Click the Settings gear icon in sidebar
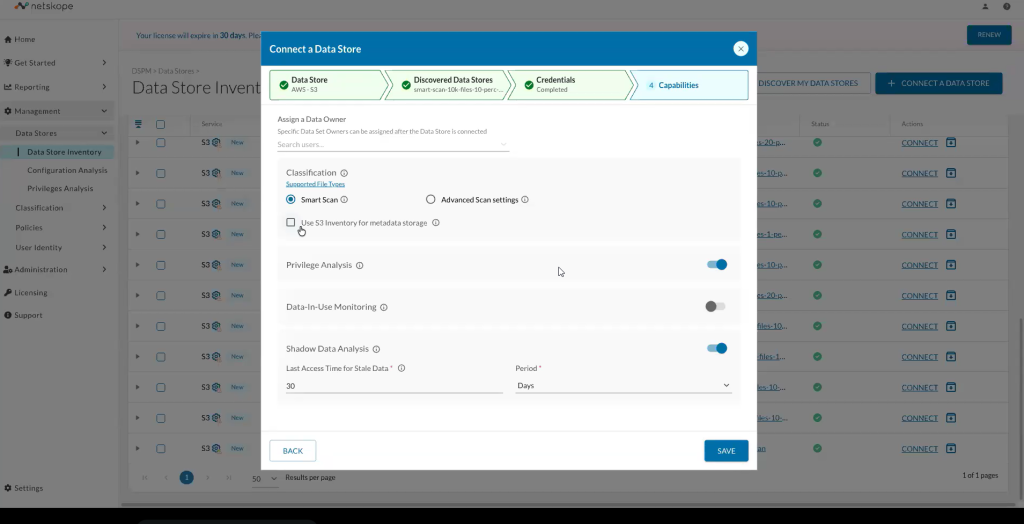 8,488
